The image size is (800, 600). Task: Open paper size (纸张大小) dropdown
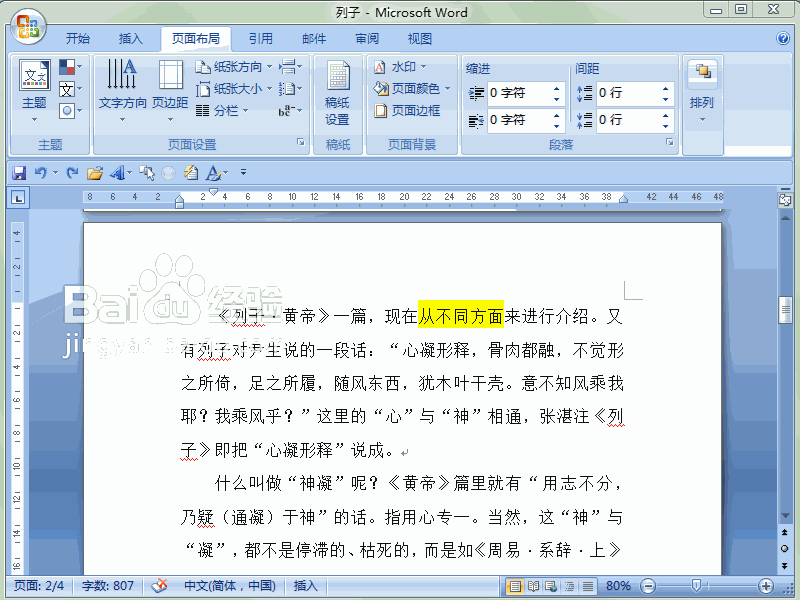pyautogui.click(x=234, y=89)
